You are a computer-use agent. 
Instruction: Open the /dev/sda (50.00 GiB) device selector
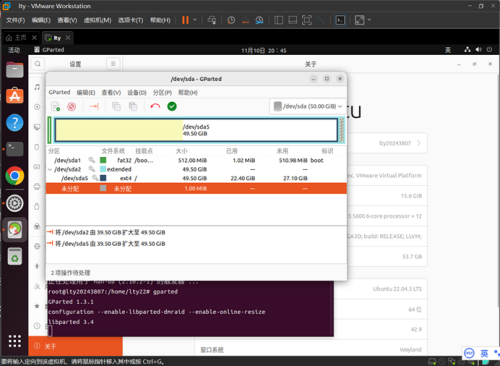308,106
